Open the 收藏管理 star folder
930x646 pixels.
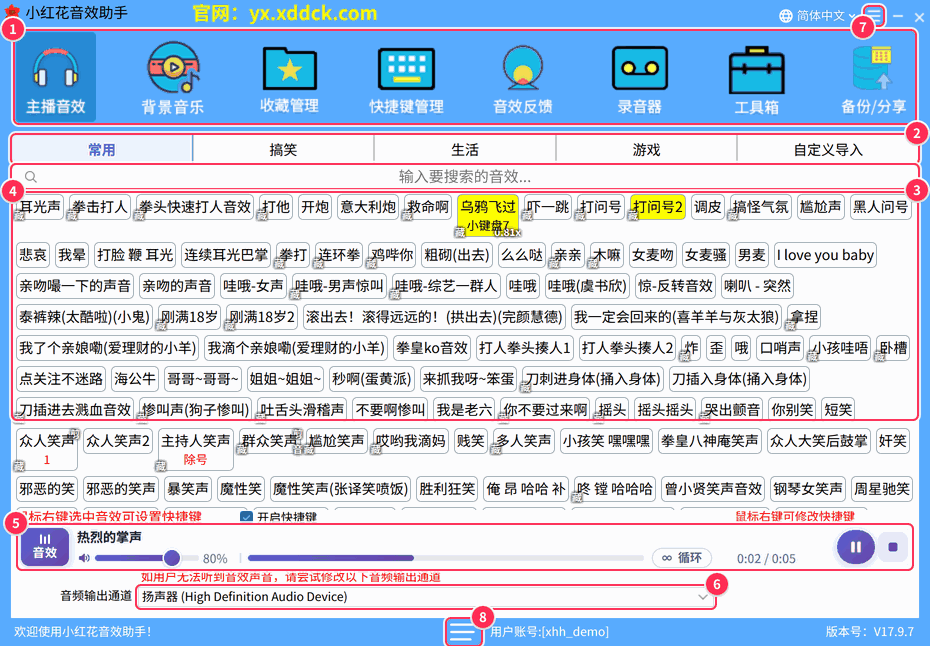click(x=289, y=77)
